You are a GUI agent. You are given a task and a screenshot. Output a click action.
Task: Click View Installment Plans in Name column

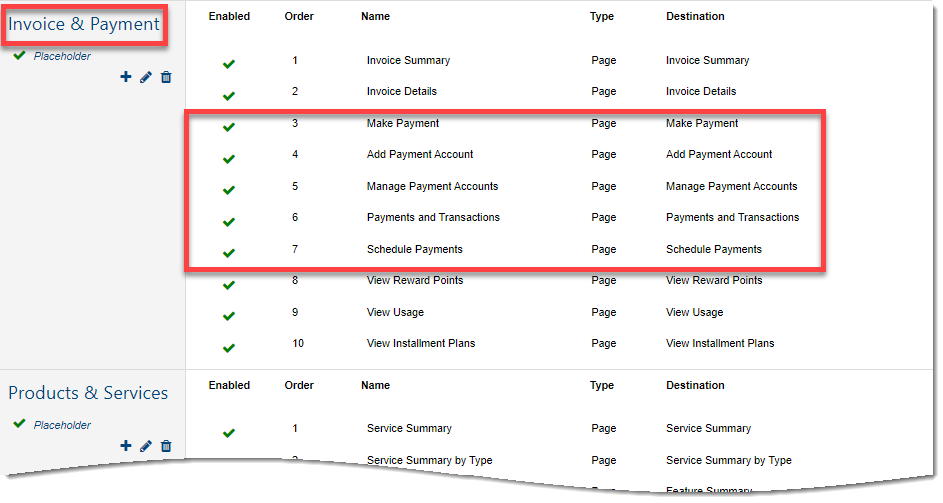click(x=421, y=344)
